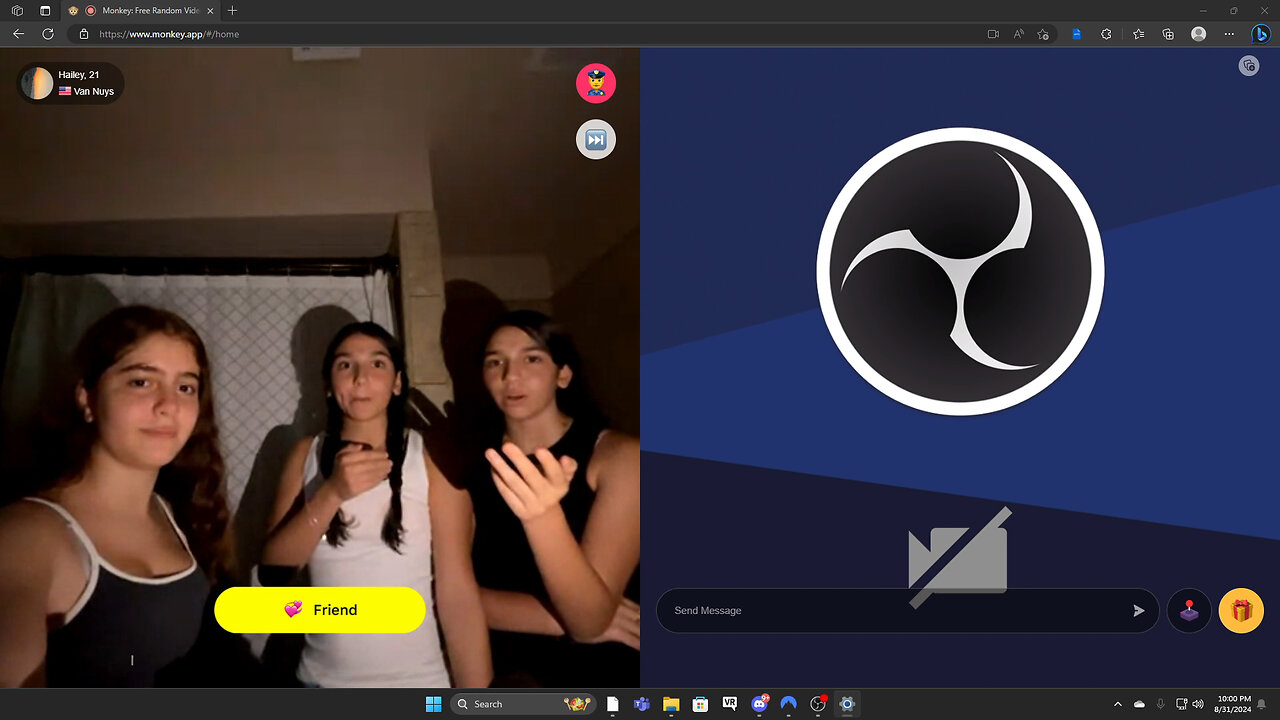Open Microsoft Teams from taskbar
1280x720 pixels.
pos(642,704)
